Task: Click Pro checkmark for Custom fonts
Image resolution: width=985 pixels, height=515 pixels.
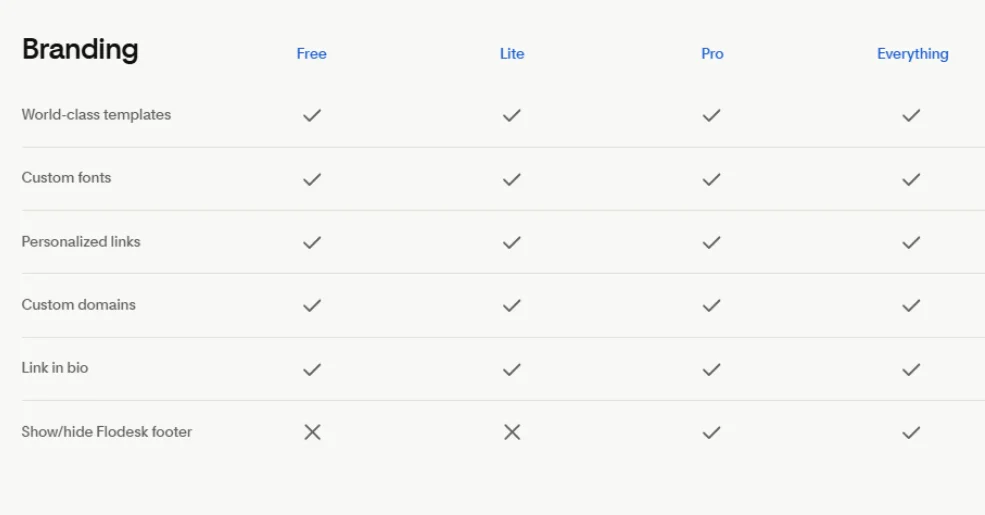Action: point(711,179)
